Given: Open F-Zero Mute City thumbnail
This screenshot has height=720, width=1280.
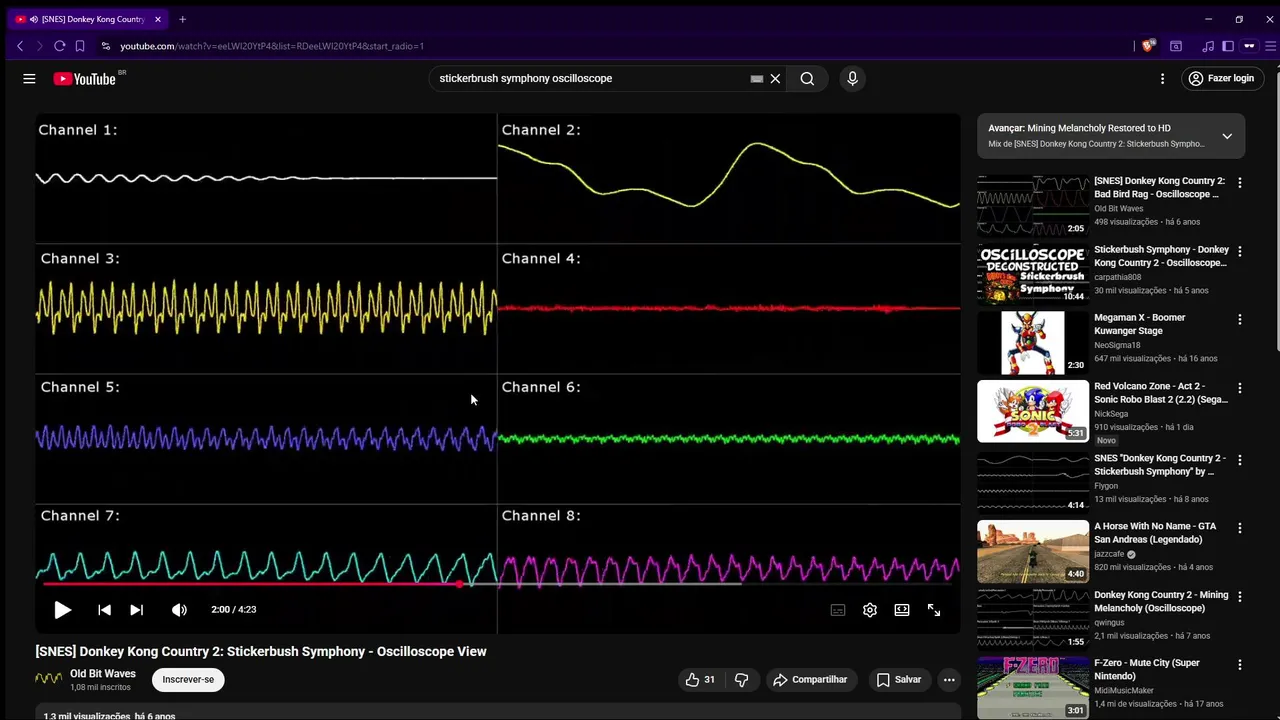Looking at the screenshot, I should (x=1033, y=687).
